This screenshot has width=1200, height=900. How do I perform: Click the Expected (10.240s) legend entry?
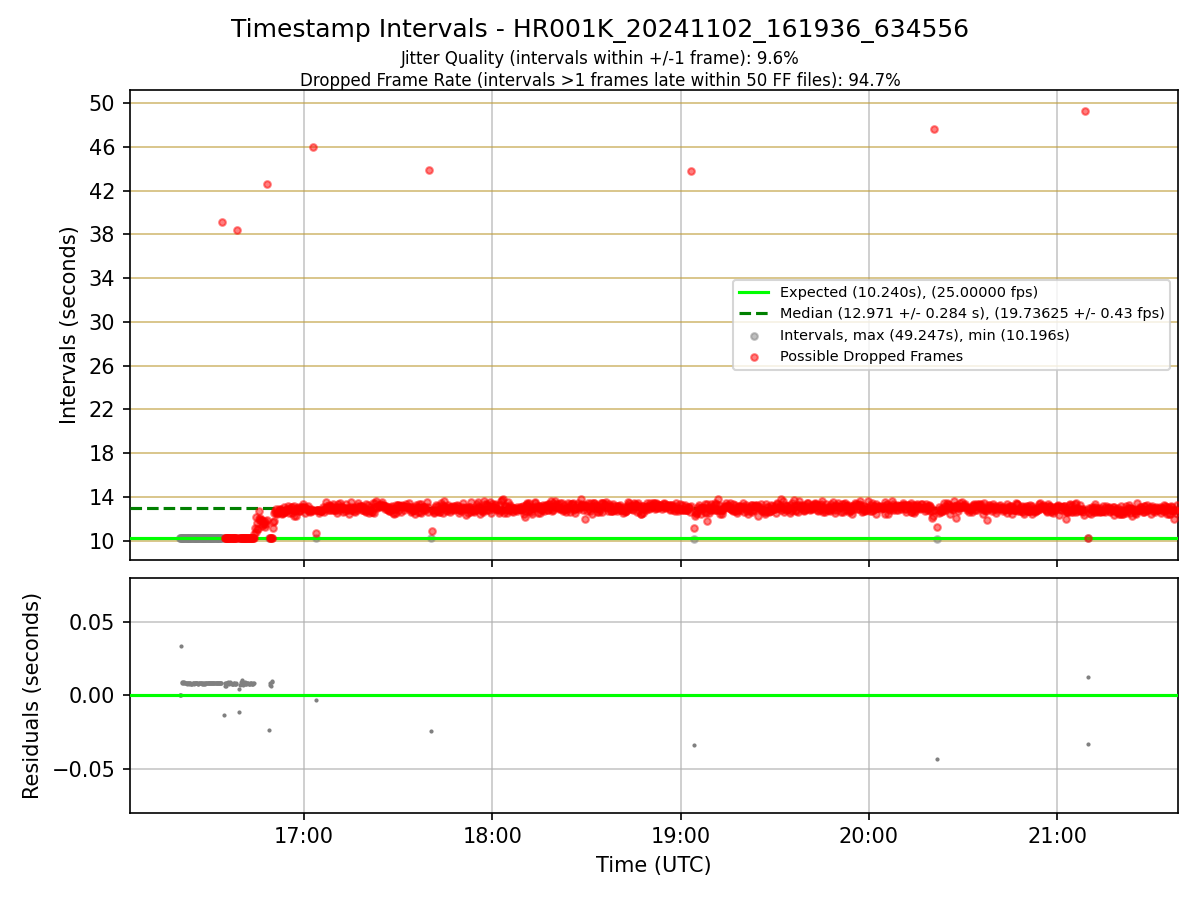(909, 292)
